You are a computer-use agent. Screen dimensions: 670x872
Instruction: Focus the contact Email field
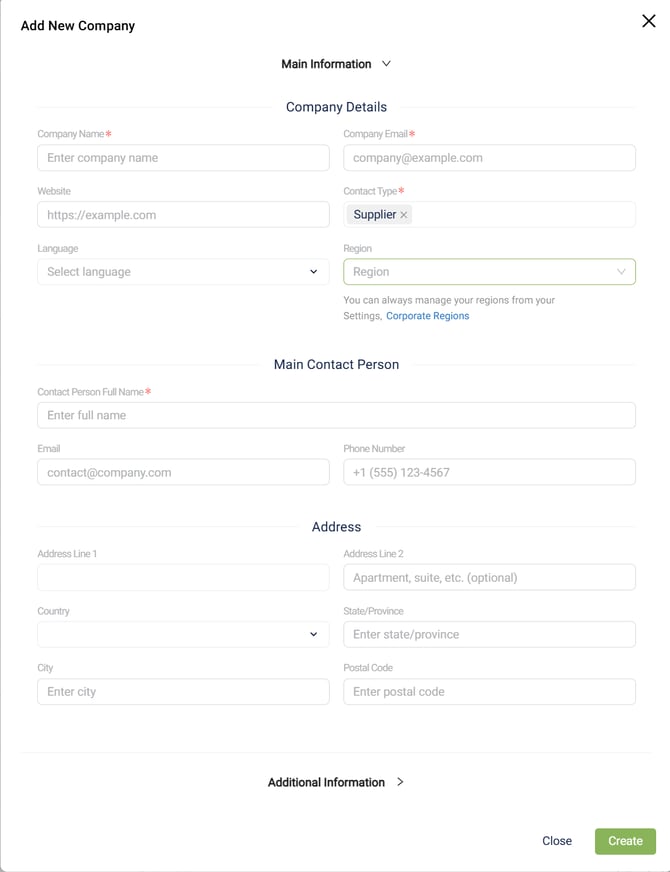(183, 472)
